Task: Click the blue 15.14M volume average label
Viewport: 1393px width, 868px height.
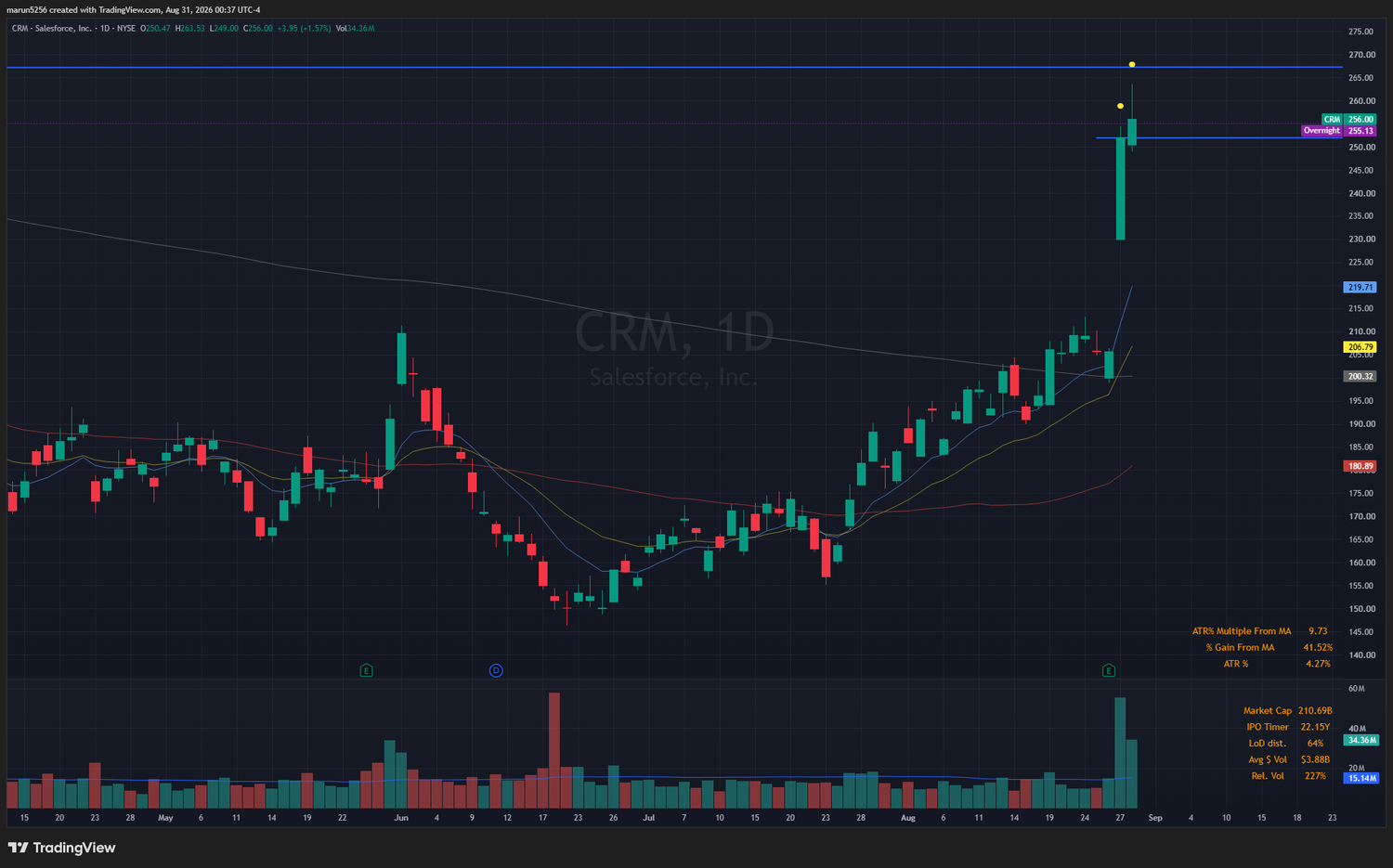Action: (1361, 778)
